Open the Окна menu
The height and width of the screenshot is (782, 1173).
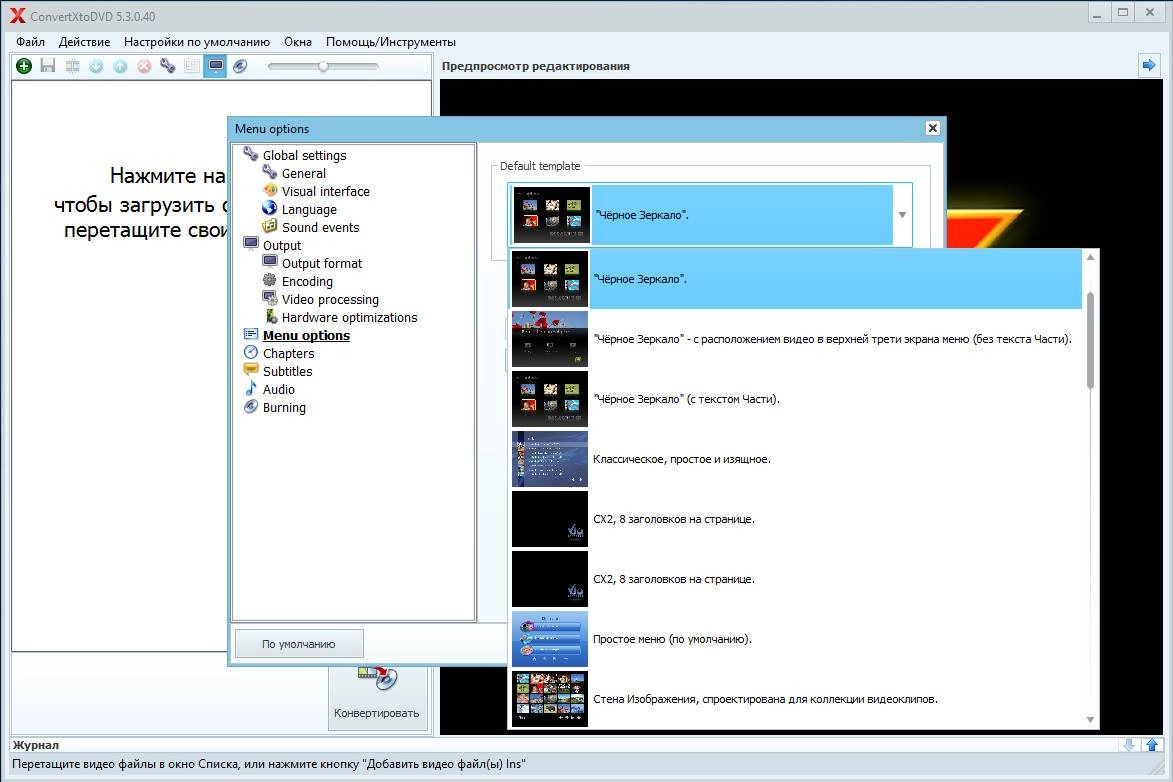point(298,42)
